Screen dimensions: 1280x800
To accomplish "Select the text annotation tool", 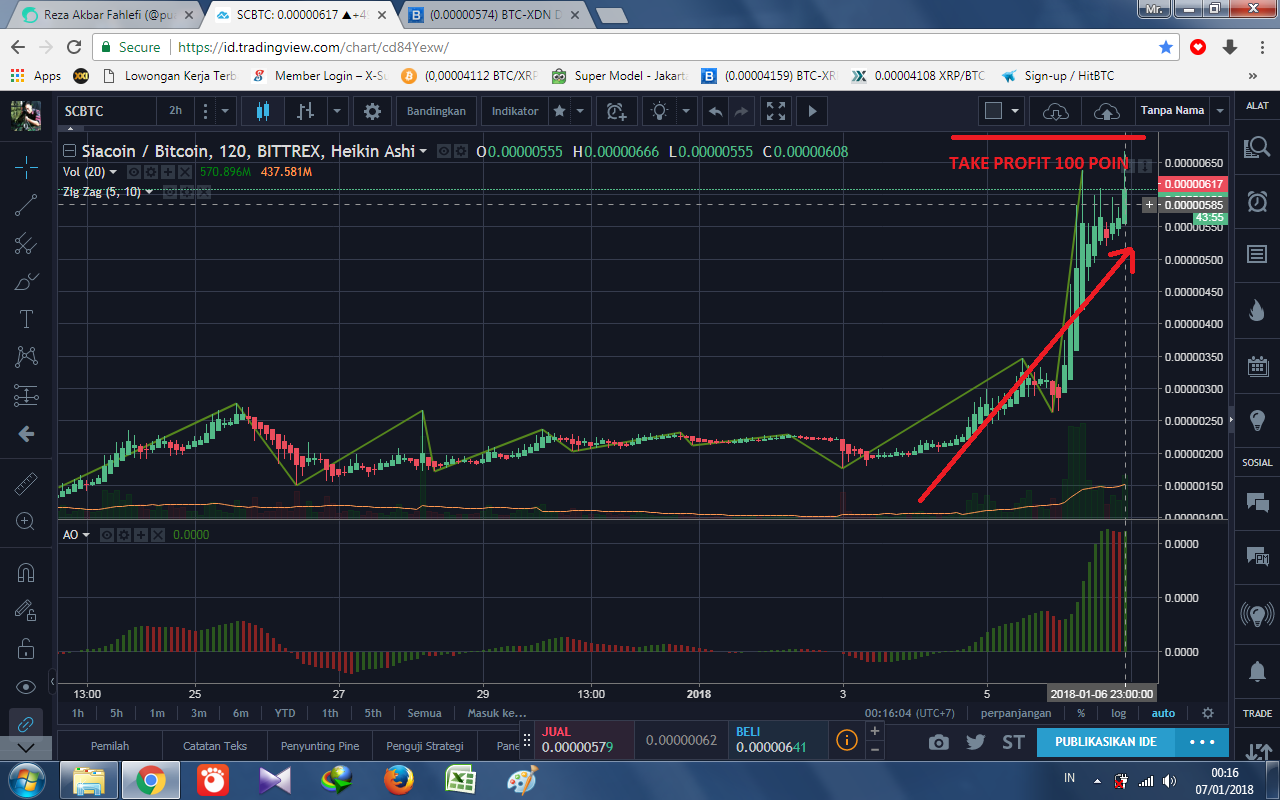I will pos(26,319).
